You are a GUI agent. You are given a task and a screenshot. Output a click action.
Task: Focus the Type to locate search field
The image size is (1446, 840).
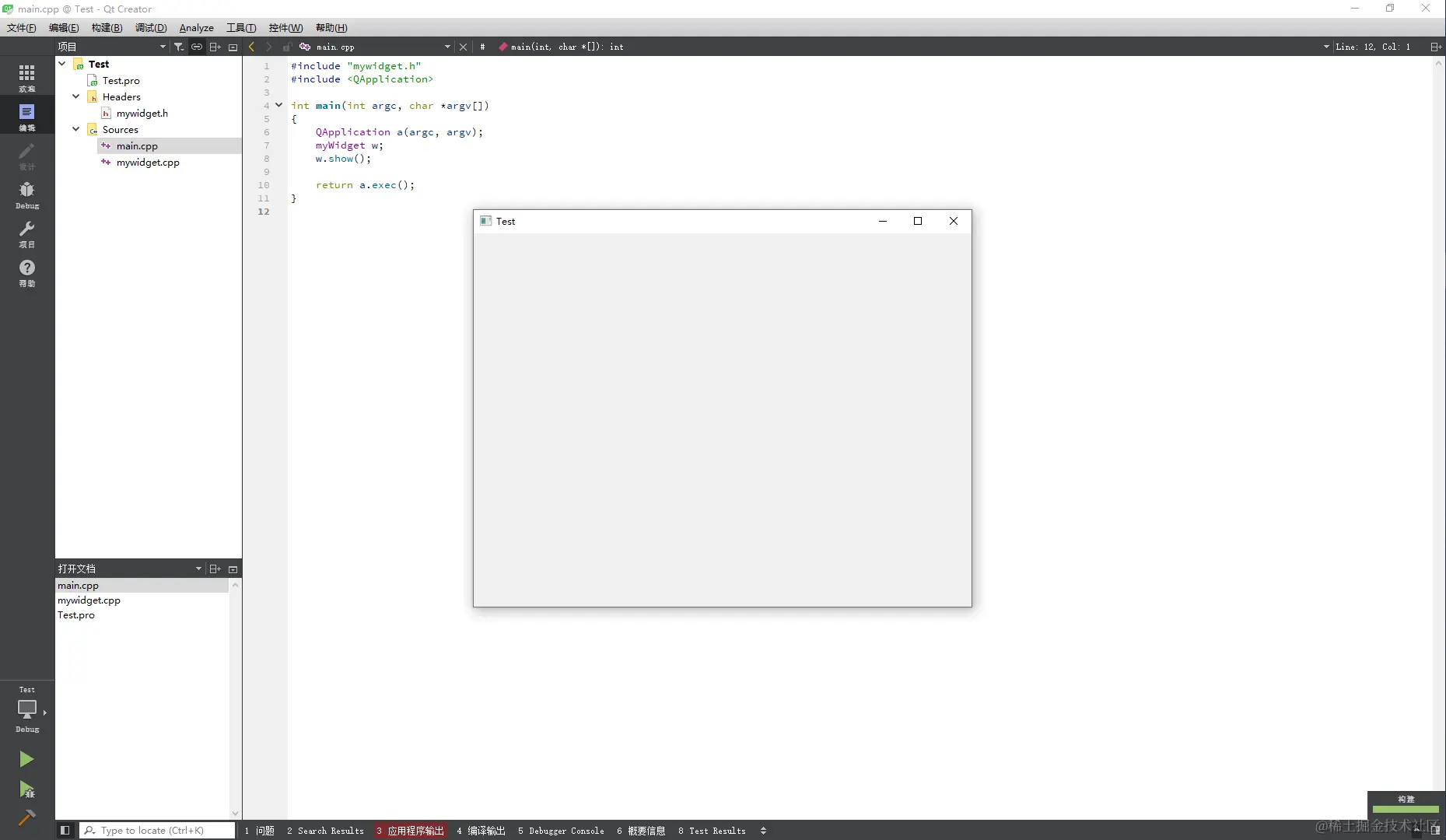coord(158,831)
